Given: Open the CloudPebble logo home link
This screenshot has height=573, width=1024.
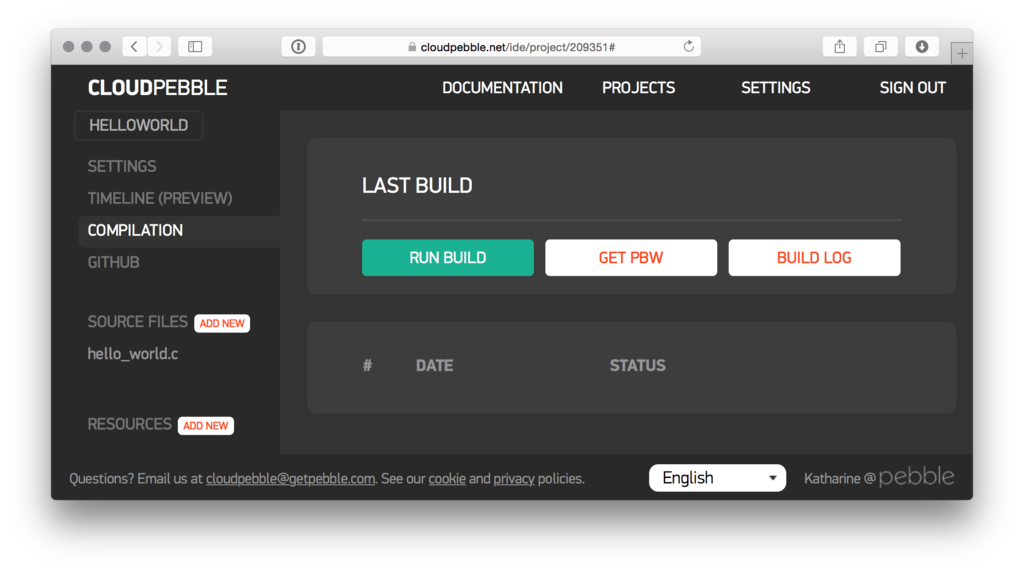Looking at the screenshot, I should pyautogui.click(x=157, y=88).
